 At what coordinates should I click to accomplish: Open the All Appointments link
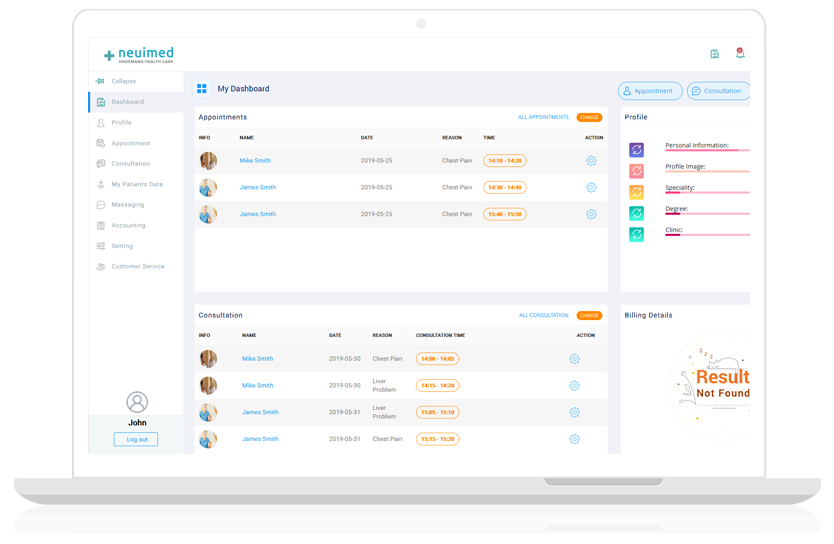[543, 118]
